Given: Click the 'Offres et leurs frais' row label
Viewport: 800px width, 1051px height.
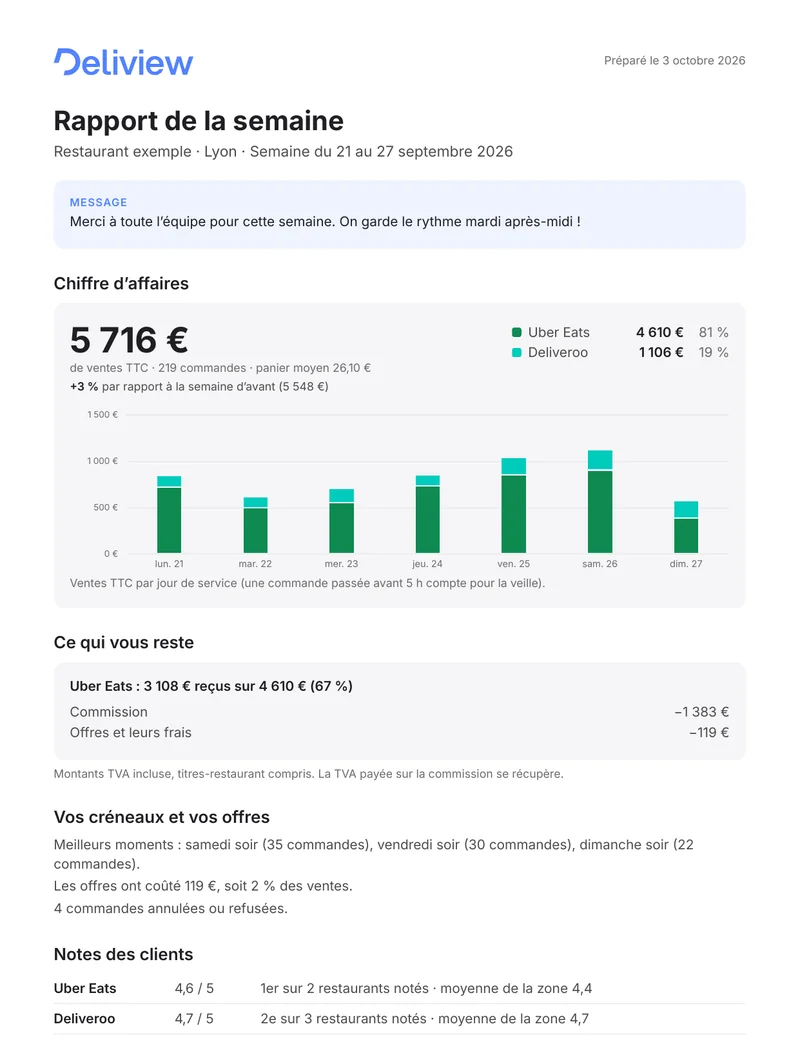Looking at the screenshot, I should click(131, 733).
